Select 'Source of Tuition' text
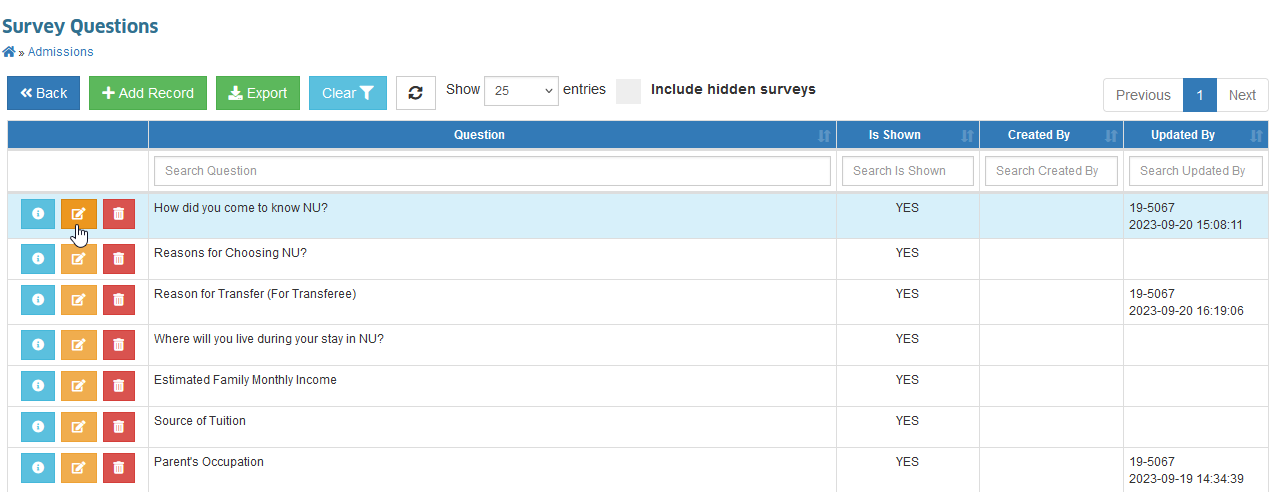 (200, 421)
